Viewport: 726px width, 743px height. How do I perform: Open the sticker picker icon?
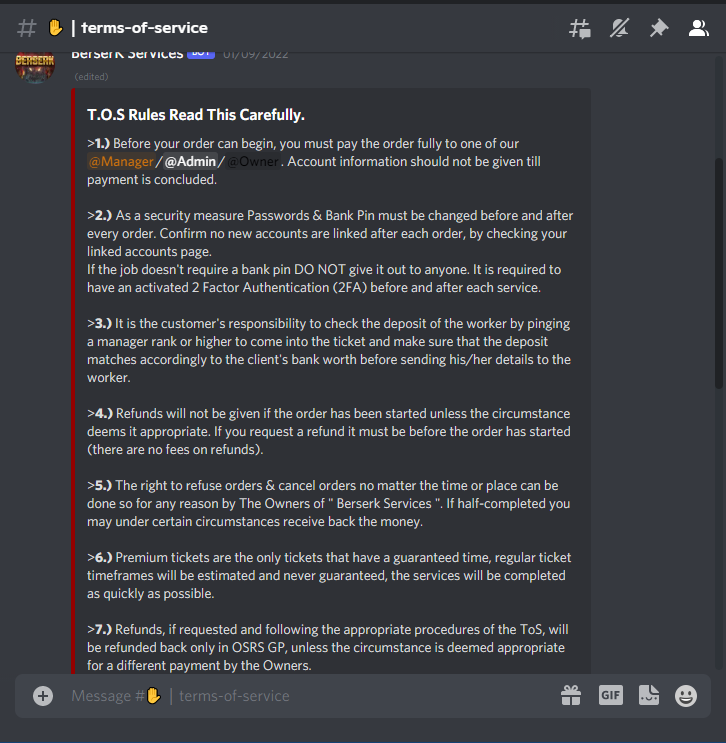coord(649,695)
